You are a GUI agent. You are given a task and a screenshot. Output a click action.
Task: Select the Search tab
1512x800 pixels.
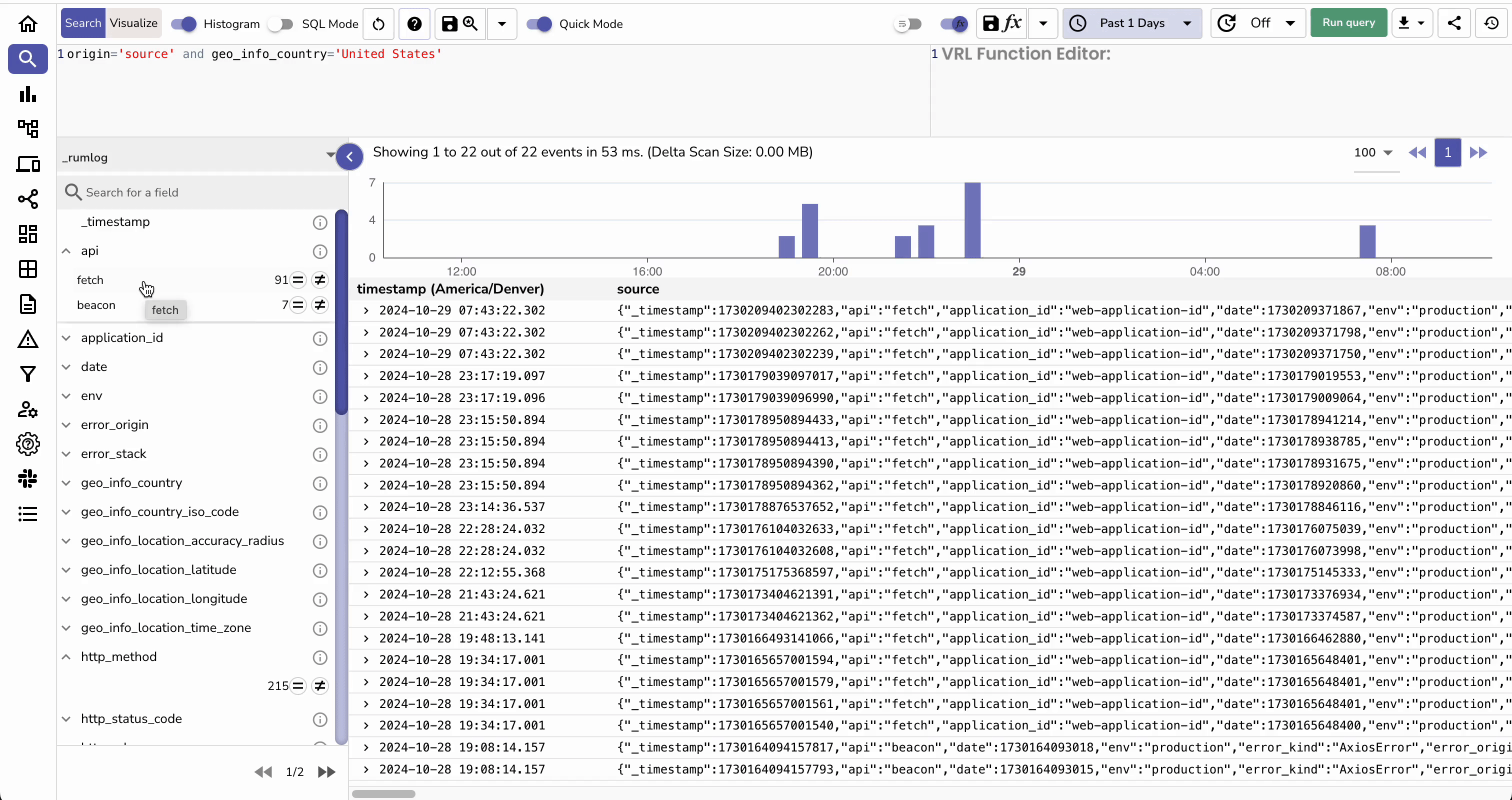(x=83, y=22)
